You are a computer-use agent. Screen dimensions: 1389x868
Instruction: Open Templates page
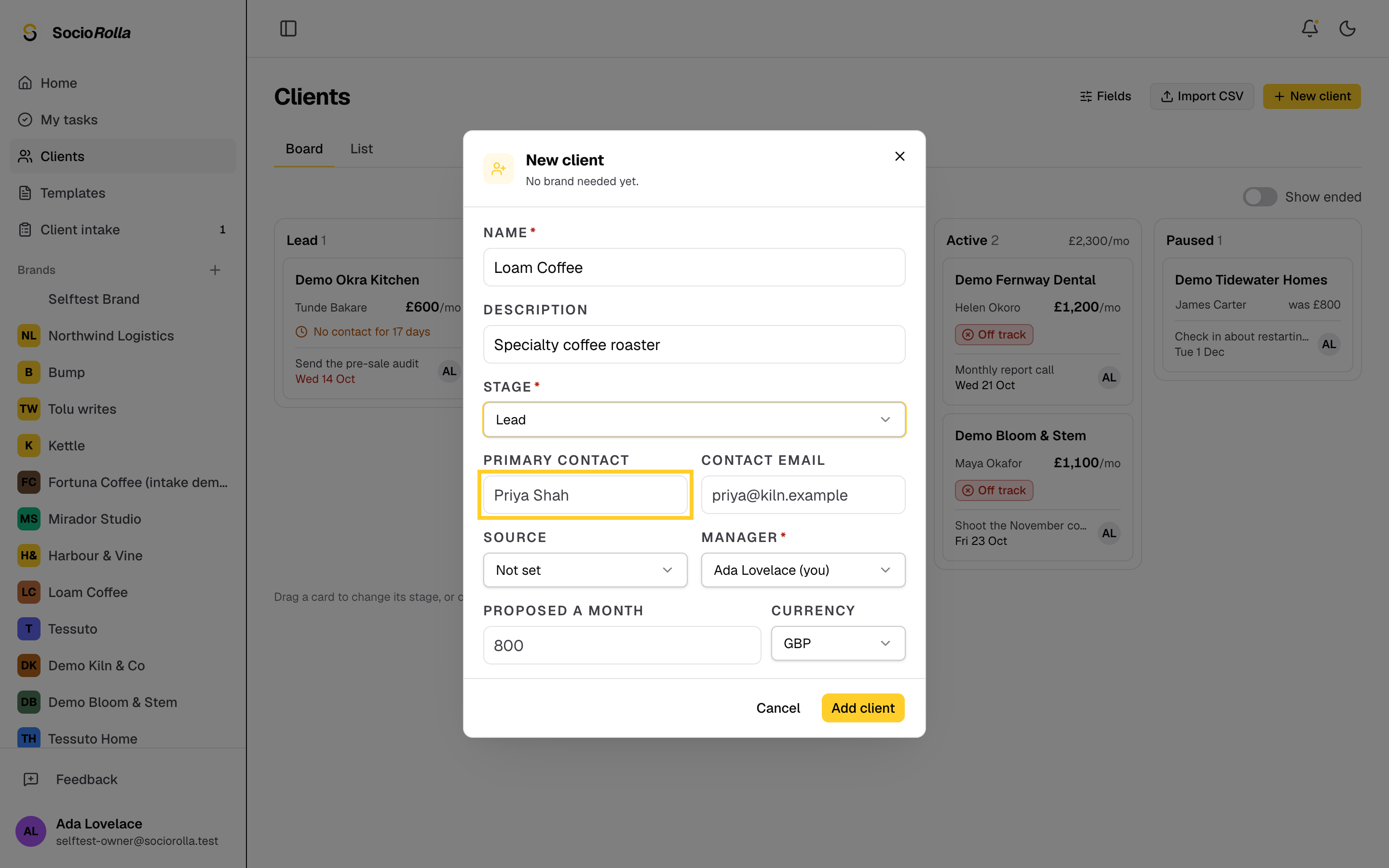(123, 193)
